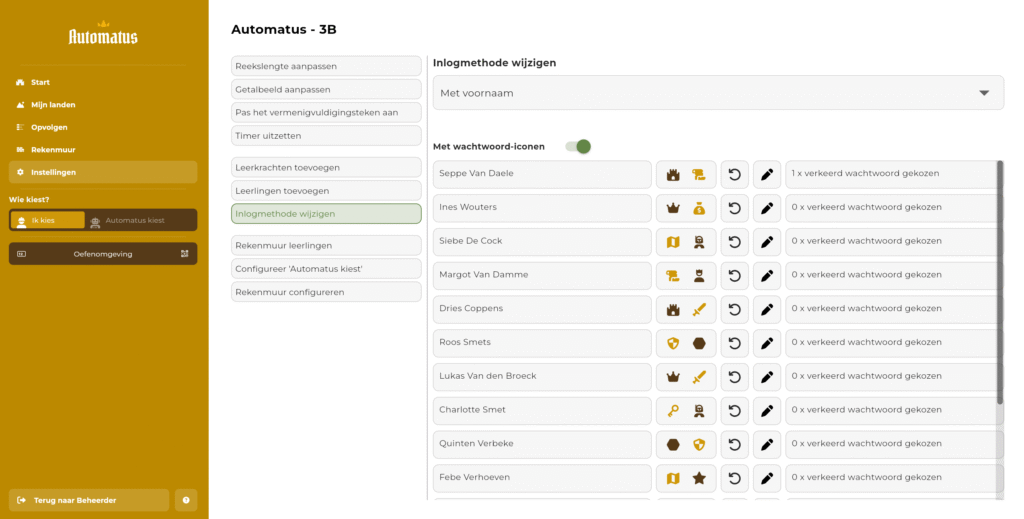
Task: Edit password icons for Ines Wouters
Action: coord(767,208)
